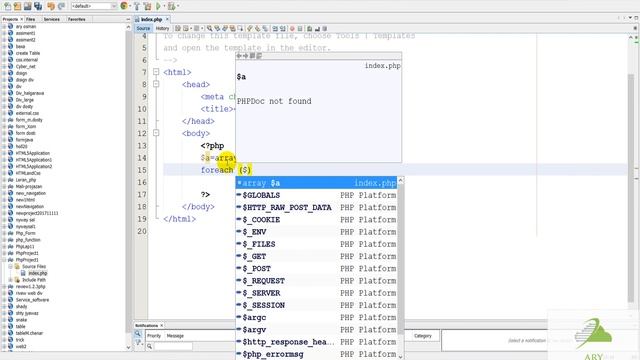
Task: Click the Projects panel vertical scrollbar
Action: point(128,186)
